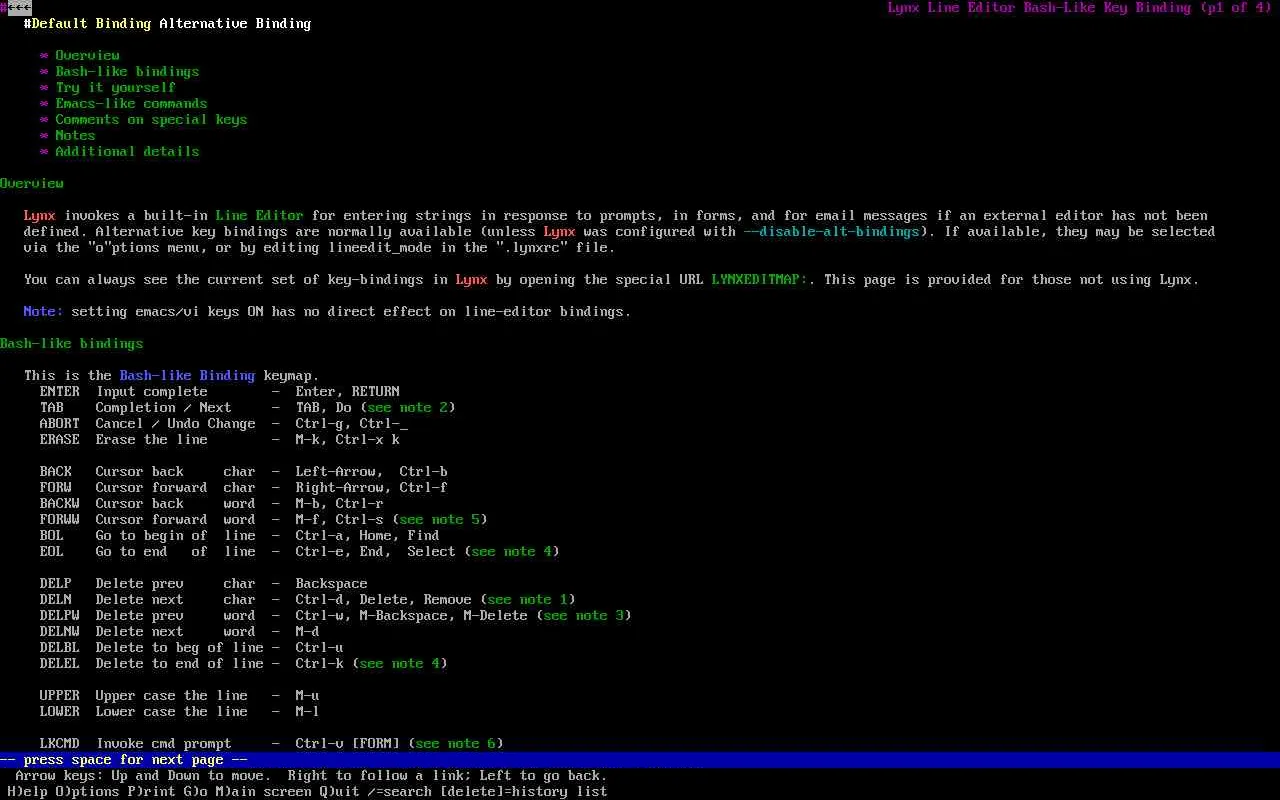Click the 'ABORT' keymap entry name
This screenshot has width=1280, height=800.
coord(60,424)
